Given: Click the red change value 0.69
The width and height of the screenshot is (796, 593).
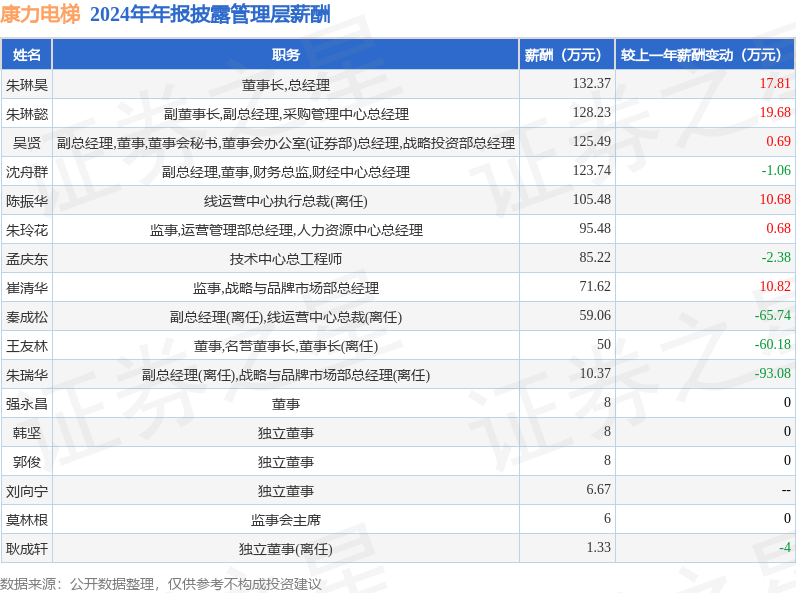Looking at the screenshot, I should click(778, 141).
